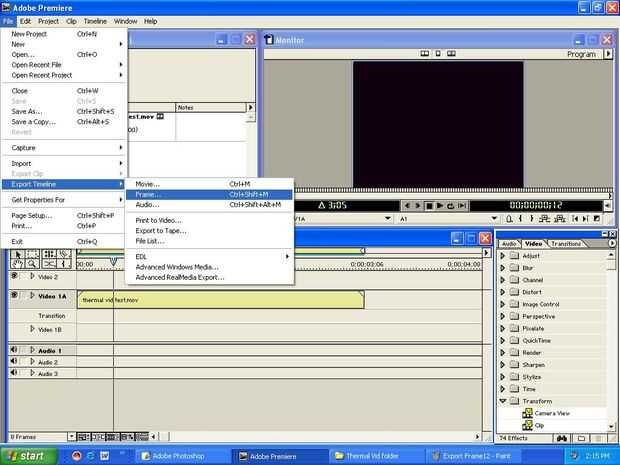
Task: Expand the Perspective effects folder
Action: point(503,316)
